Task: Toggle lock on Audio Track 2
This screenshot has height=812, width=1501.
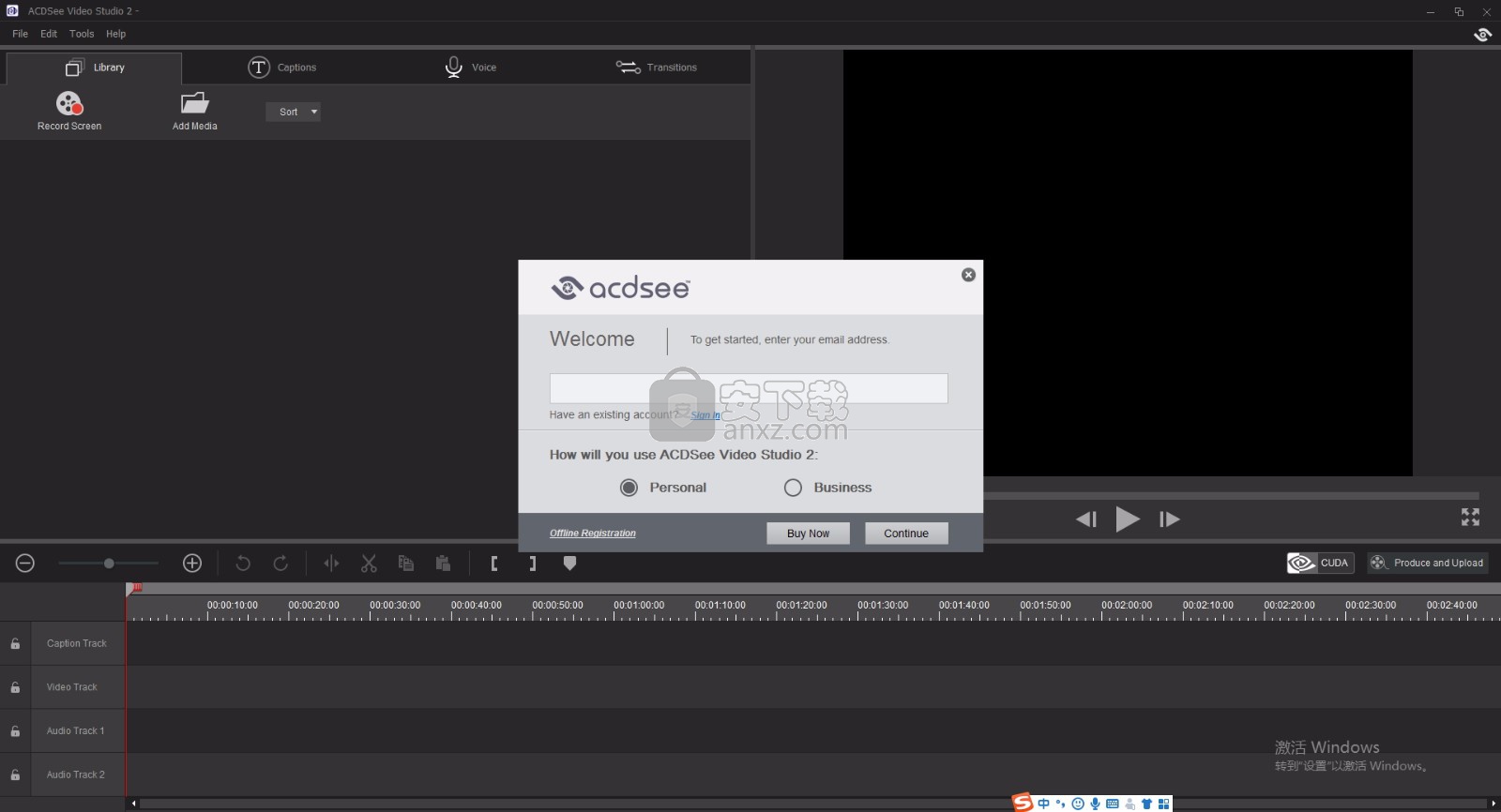Action: [15, 774]
